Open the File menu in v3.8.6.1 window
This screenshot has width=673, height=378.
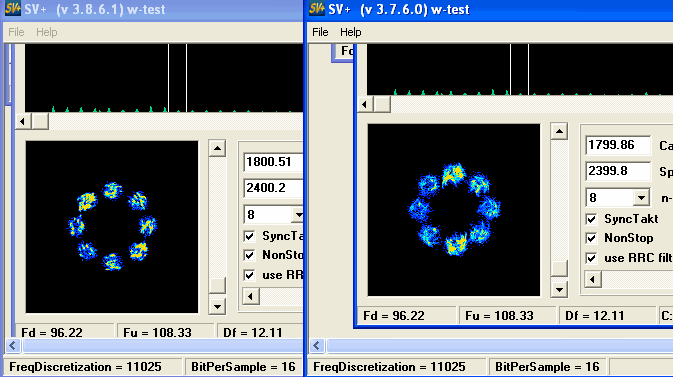[x=16, y=32]
